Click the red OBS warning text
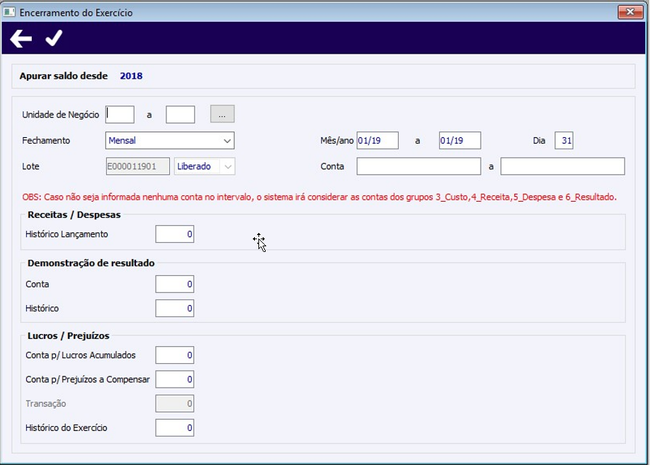Viewport: 650px width, 465px height. [319, 197]
